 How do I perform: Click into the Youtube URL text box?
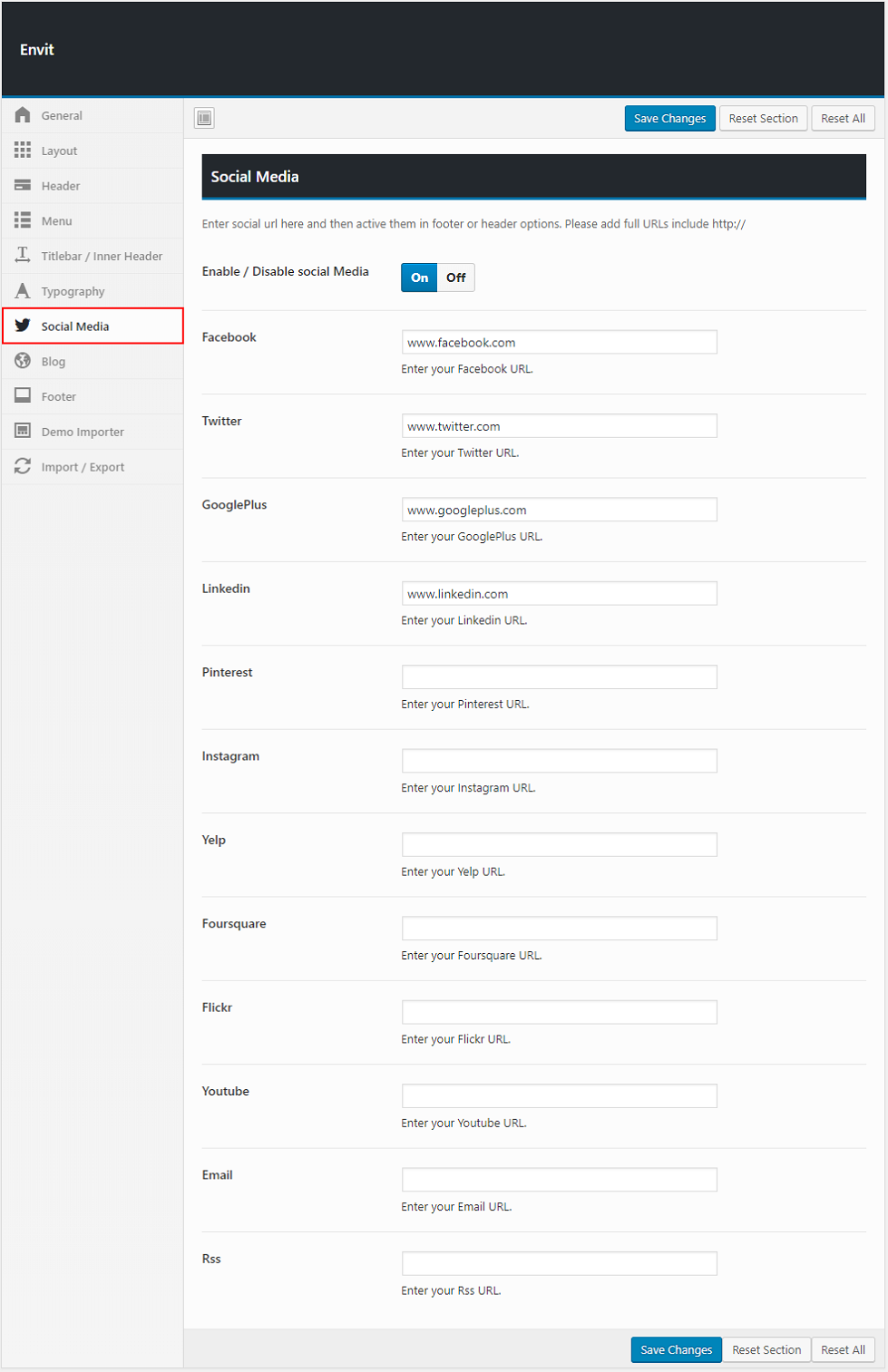click(x=559, y=1096)
